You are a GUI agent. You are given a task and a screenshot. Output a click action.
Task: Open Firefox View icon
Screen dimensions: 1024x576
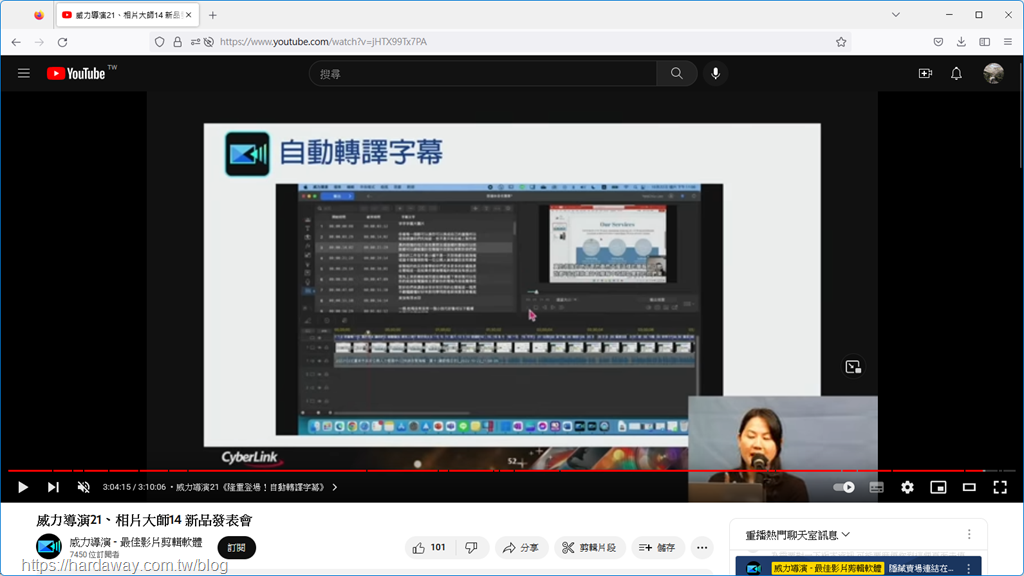point(39,15)
